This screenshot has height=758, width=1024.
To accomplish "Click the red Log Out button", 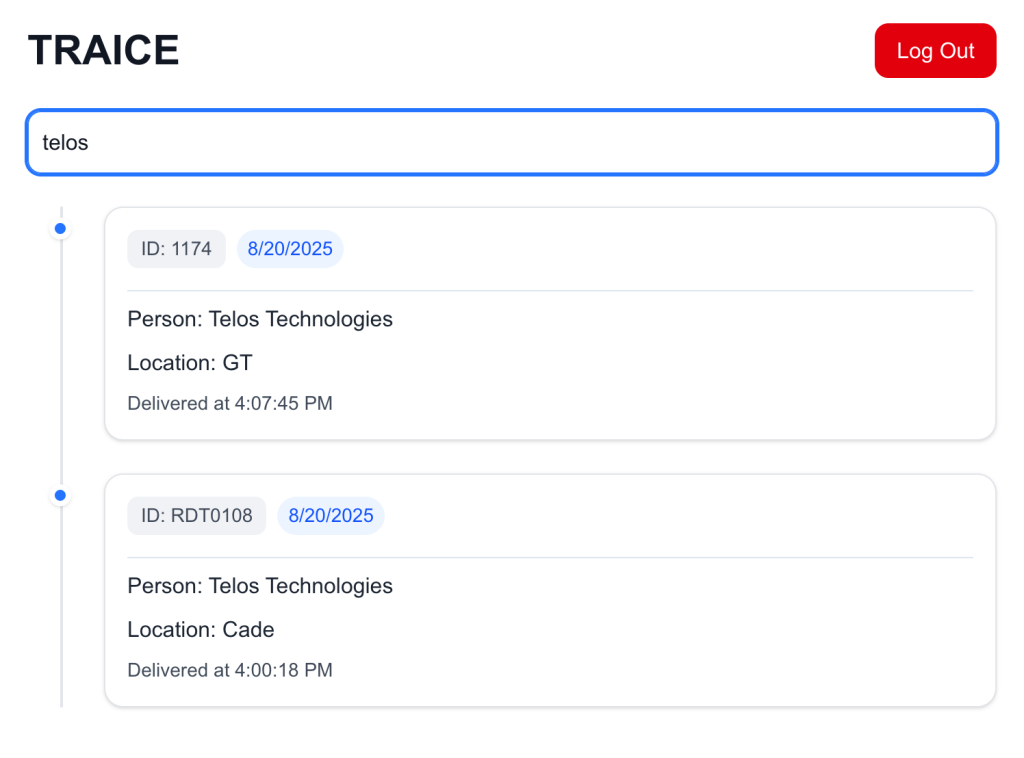I will pyautogui.click(x=935, y=51).
